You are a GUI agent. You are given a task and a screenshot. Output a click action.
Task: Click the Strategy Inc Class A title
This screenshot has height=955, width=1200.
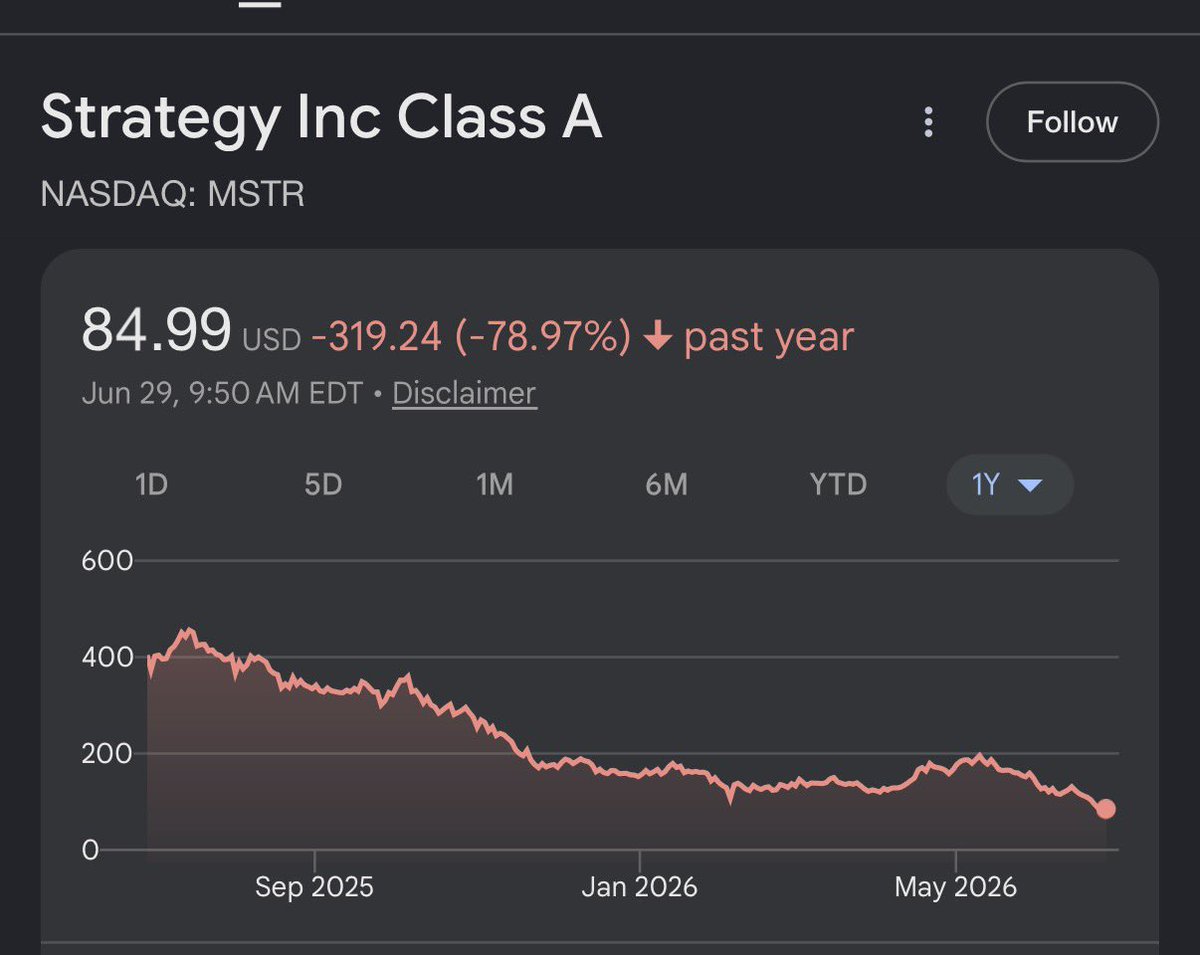coord(321,117)
